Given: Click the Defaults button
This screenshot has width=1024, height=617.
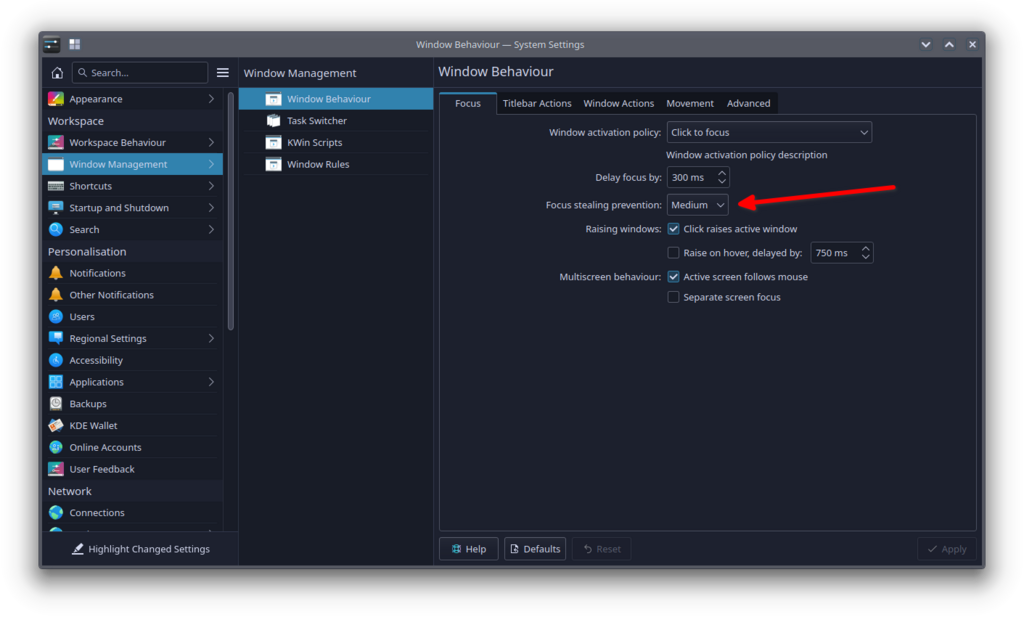Looking at the screenshot, I should pyautogui.click(x=535, y=549).
